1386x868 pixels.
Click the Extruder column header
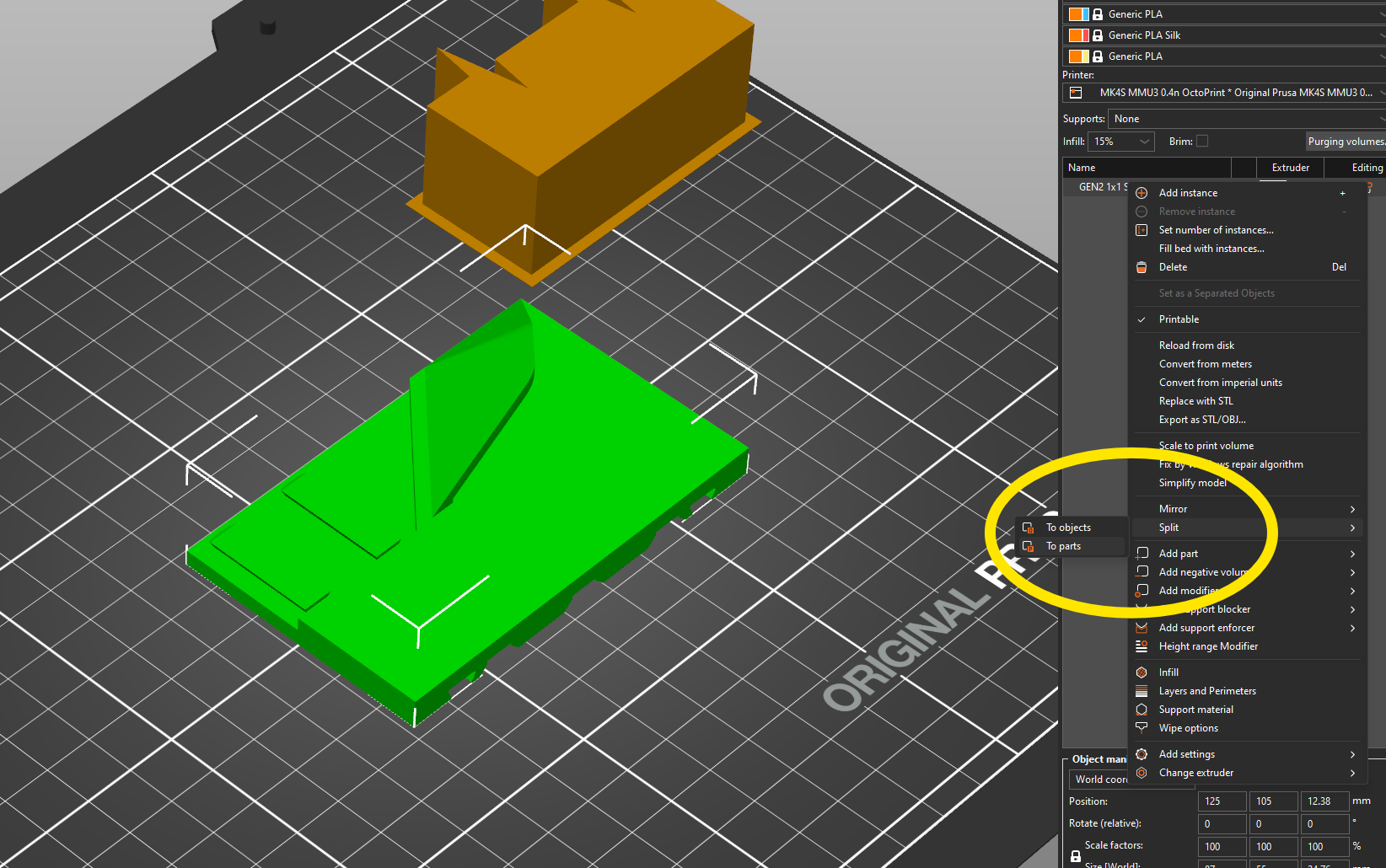[x=1290, y=168]
